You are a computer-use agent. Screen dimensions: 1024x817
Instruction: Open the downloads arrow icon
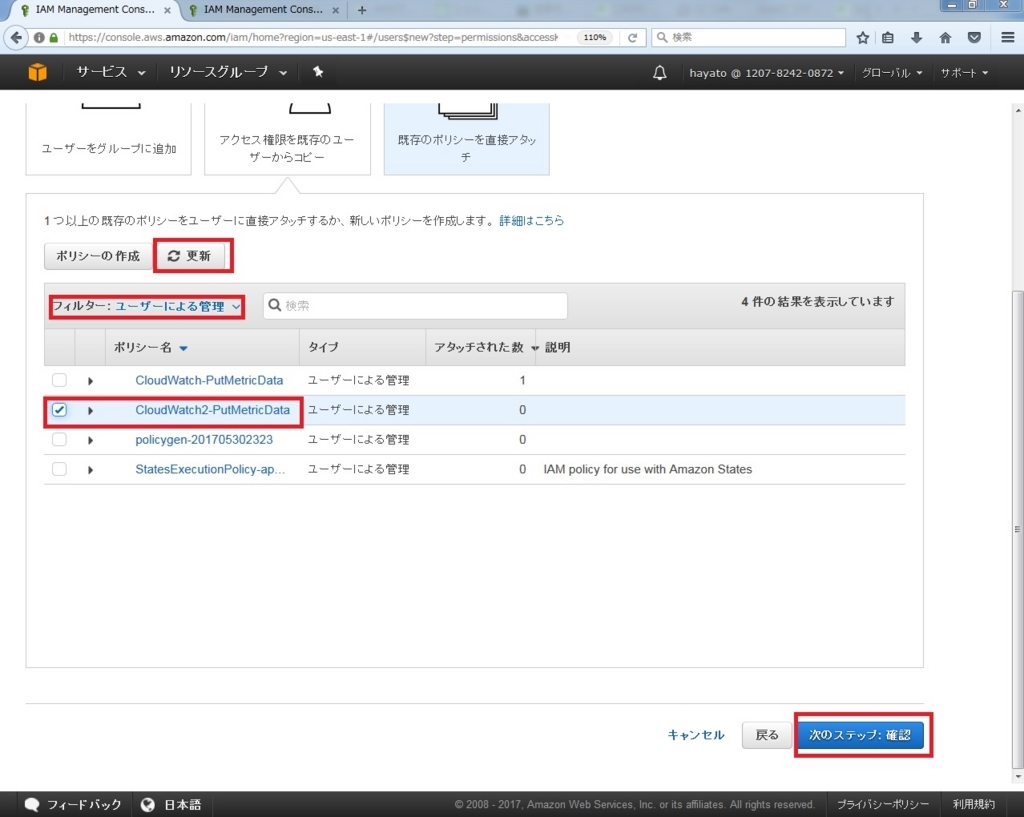click(x=916, y=37)
